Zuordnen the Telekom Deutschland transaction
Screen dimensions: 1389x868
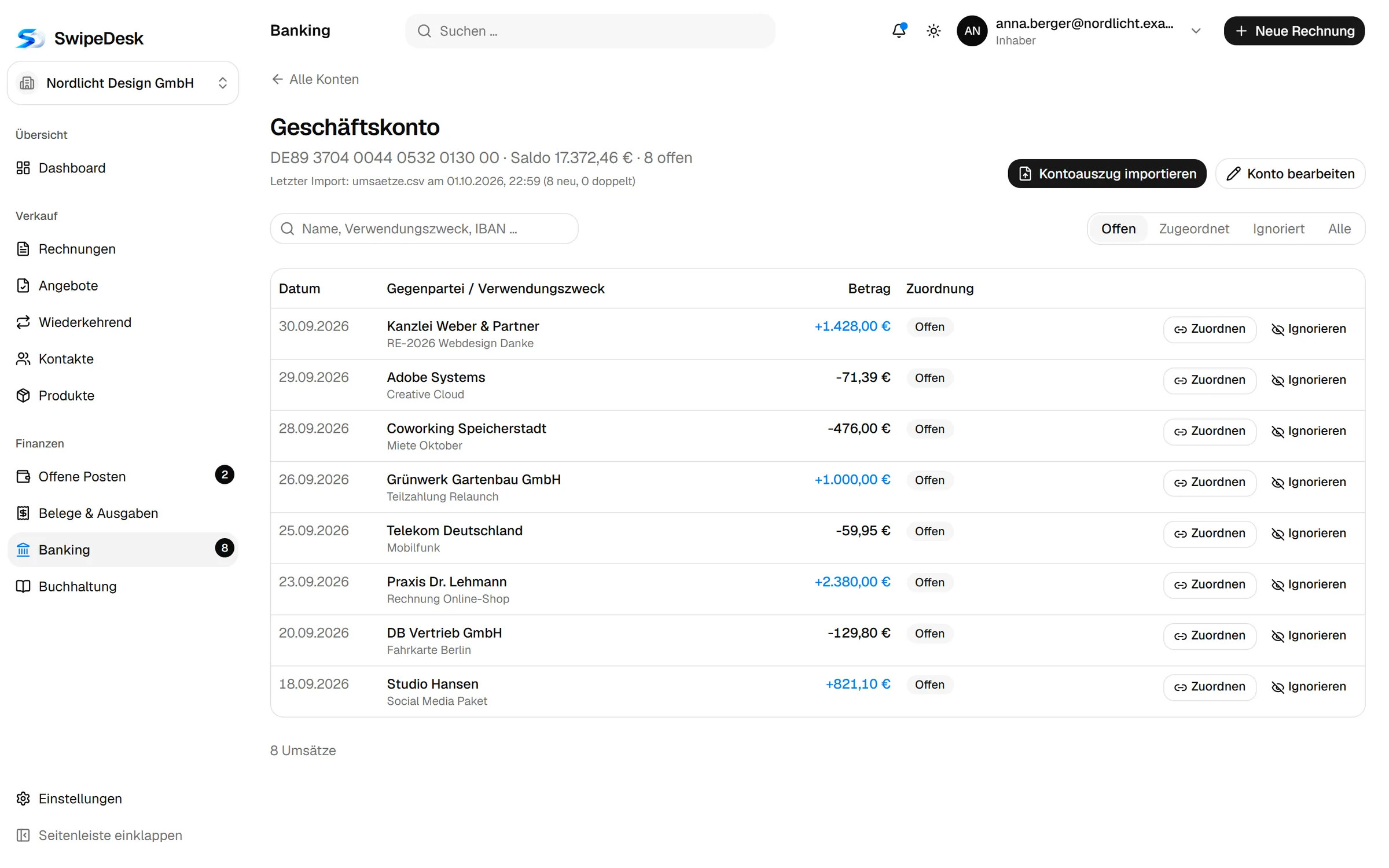pos(1210,534)
